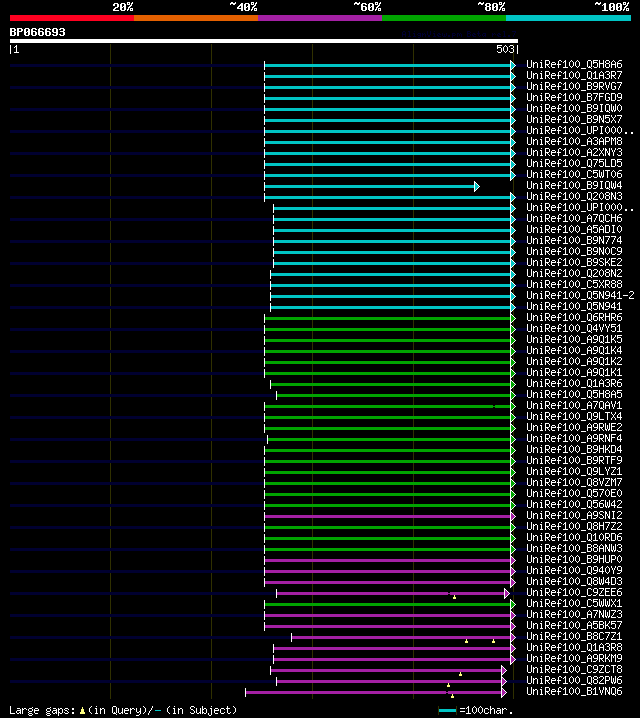Image resolution: width=640 pixels, height=718 pixels.
Task: Click the purple ~60% identity legend segment
Action: coord(320,18)
